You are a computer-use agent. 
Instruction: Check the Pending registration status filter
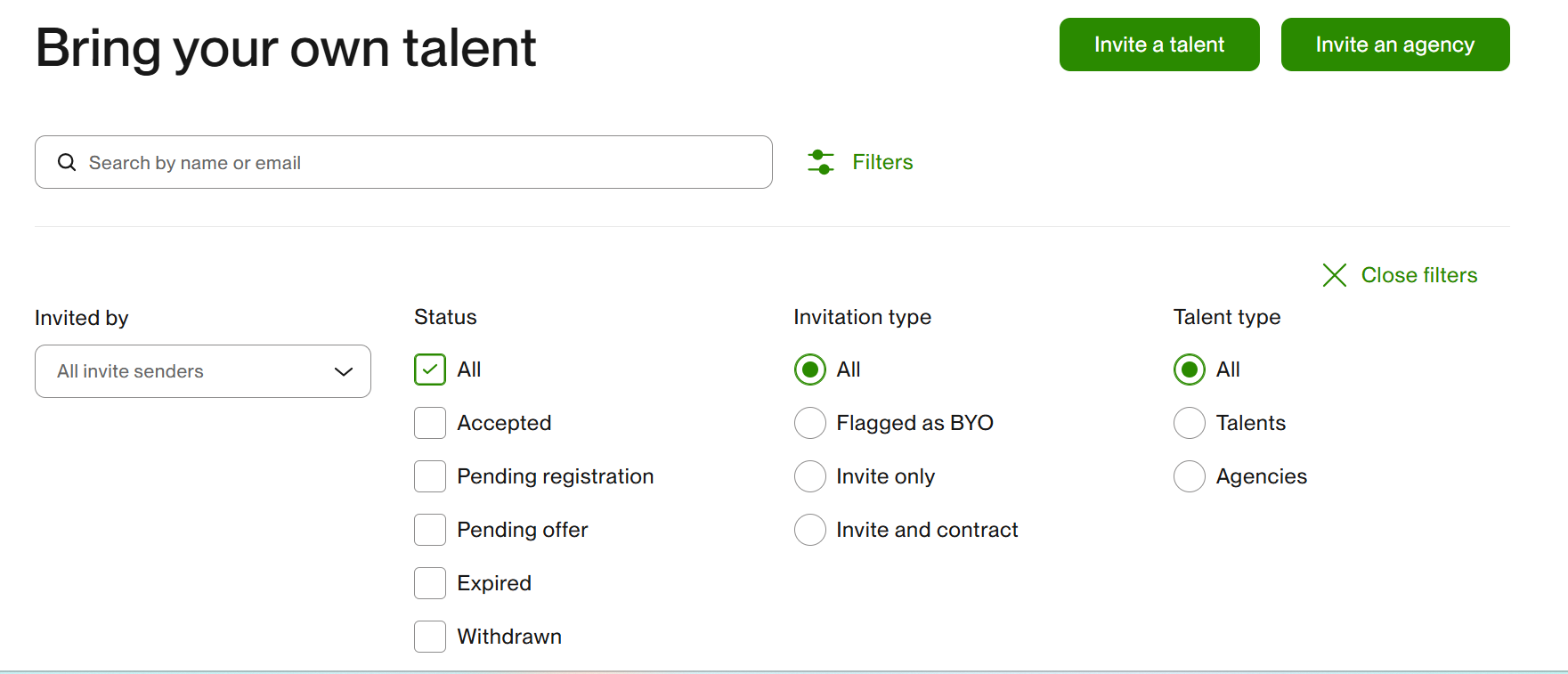[x=429, y=476]
